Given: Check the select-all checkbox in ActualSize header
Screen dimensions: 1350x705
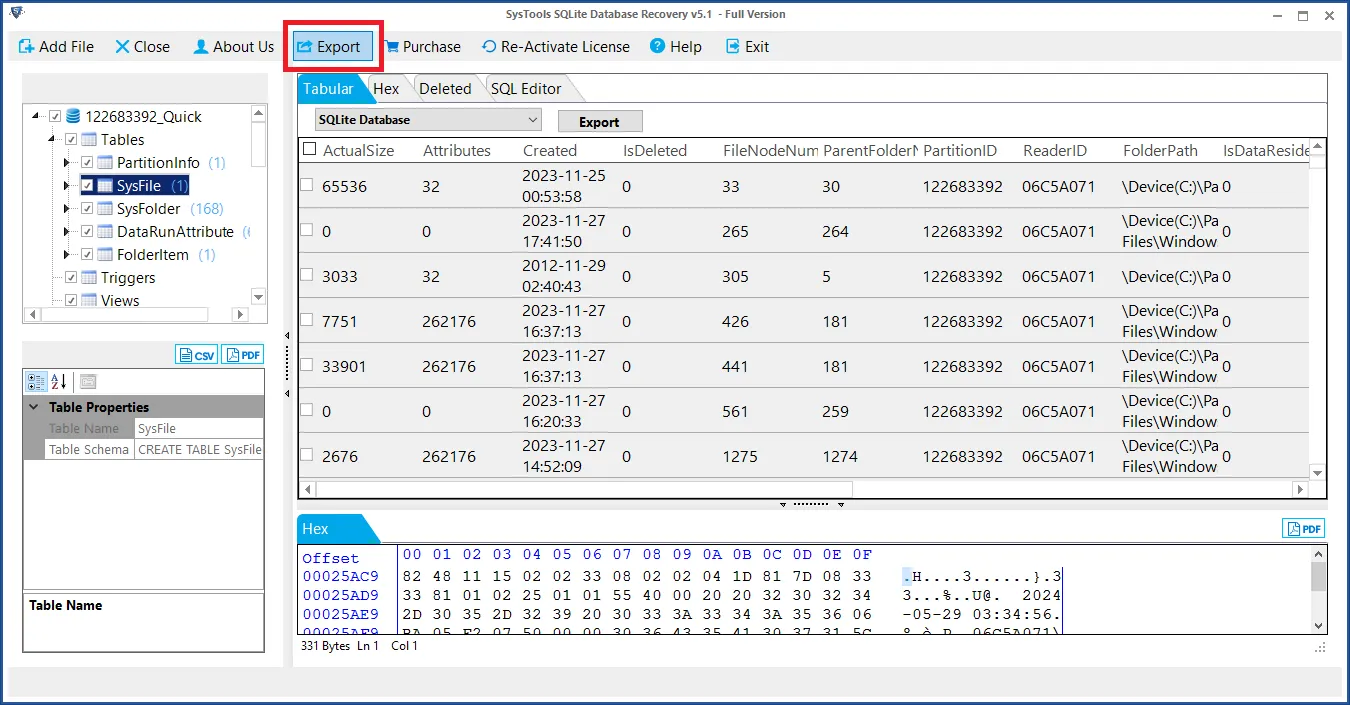Looking at the screenshot, I should click(309, 149).
